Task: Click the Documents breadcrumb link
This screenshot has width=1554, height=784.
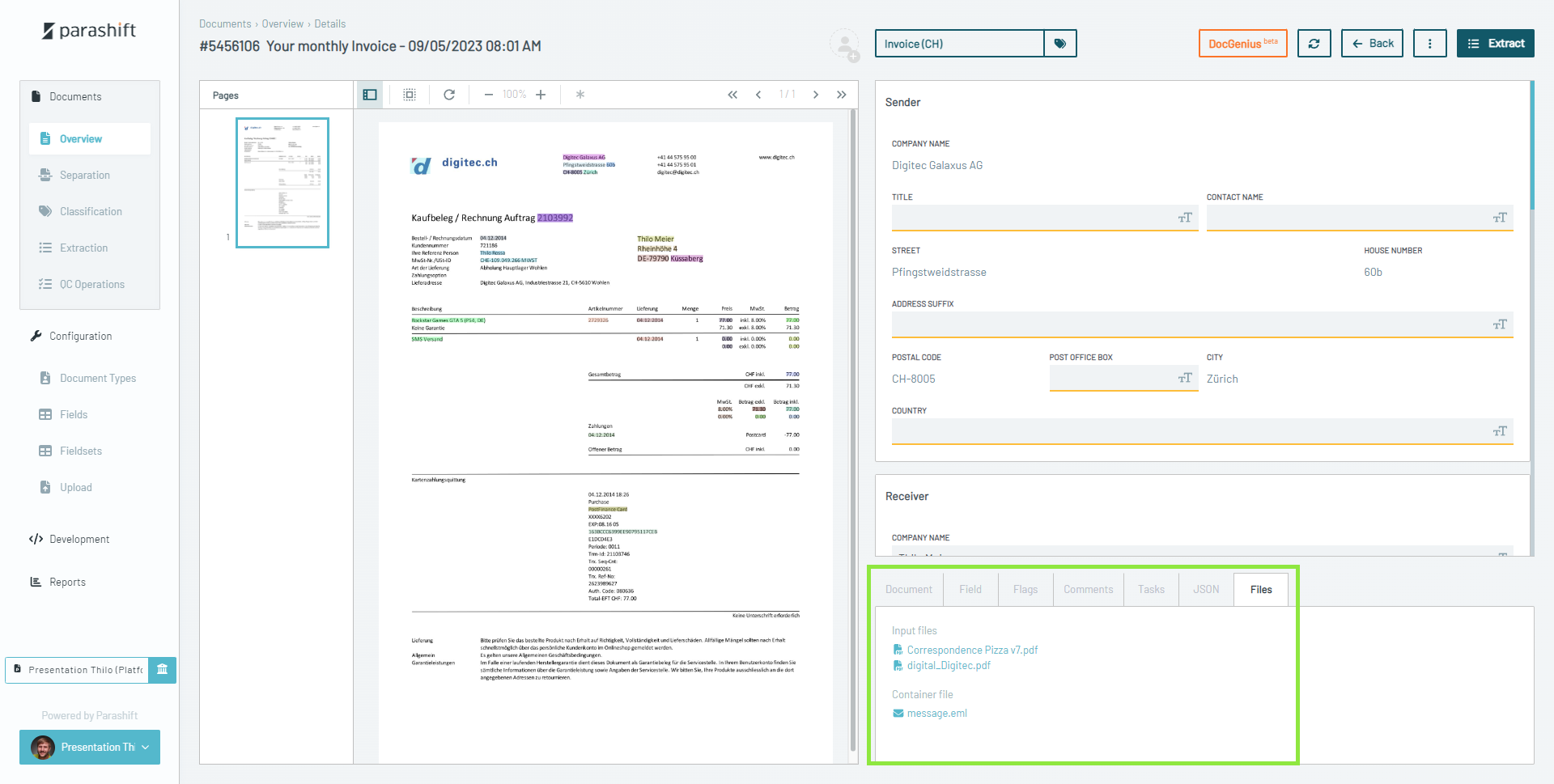Action: [225, 24]
